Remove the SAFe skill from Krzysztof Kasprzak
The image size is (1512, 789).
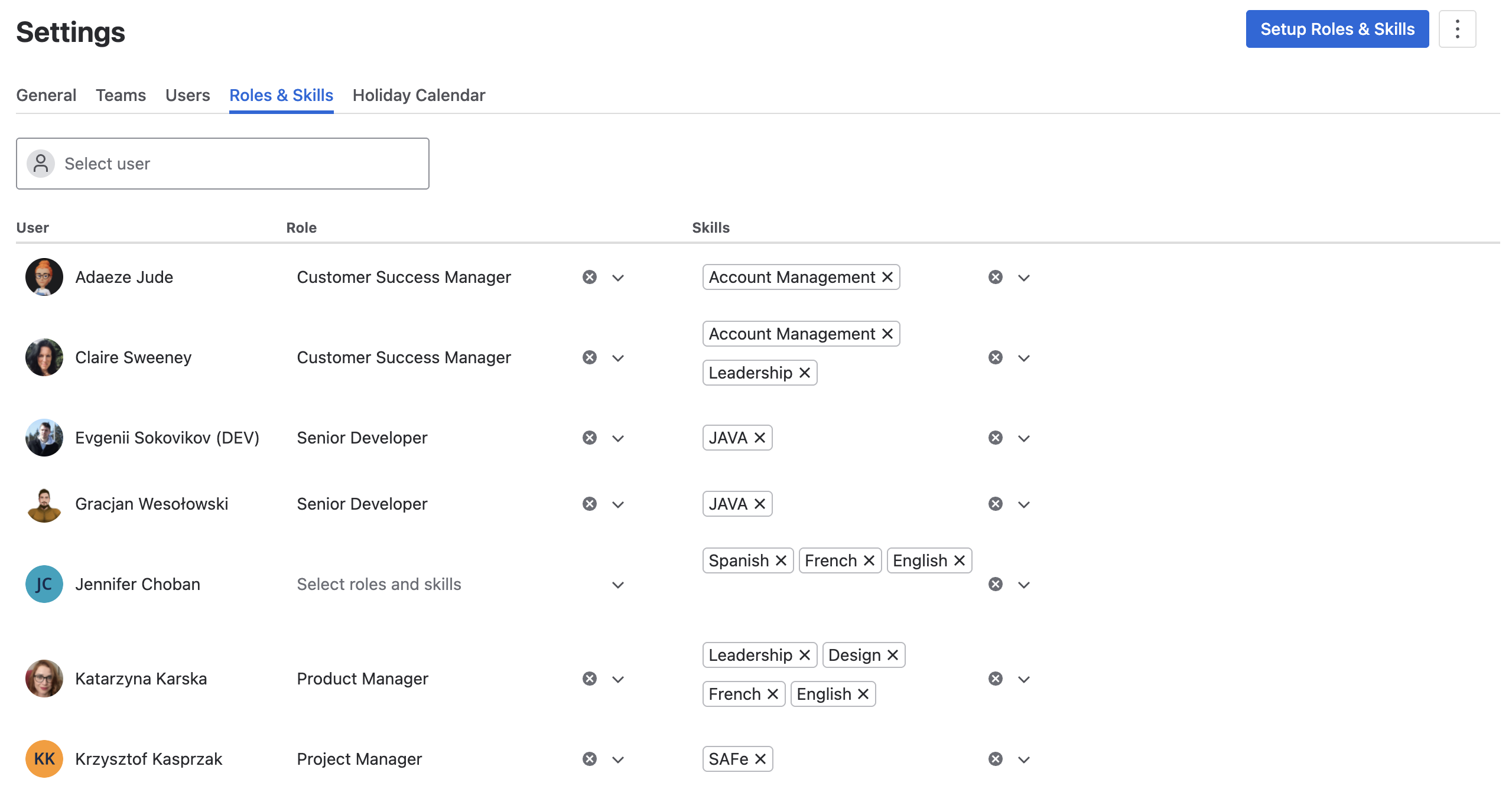tap(760, 759)
